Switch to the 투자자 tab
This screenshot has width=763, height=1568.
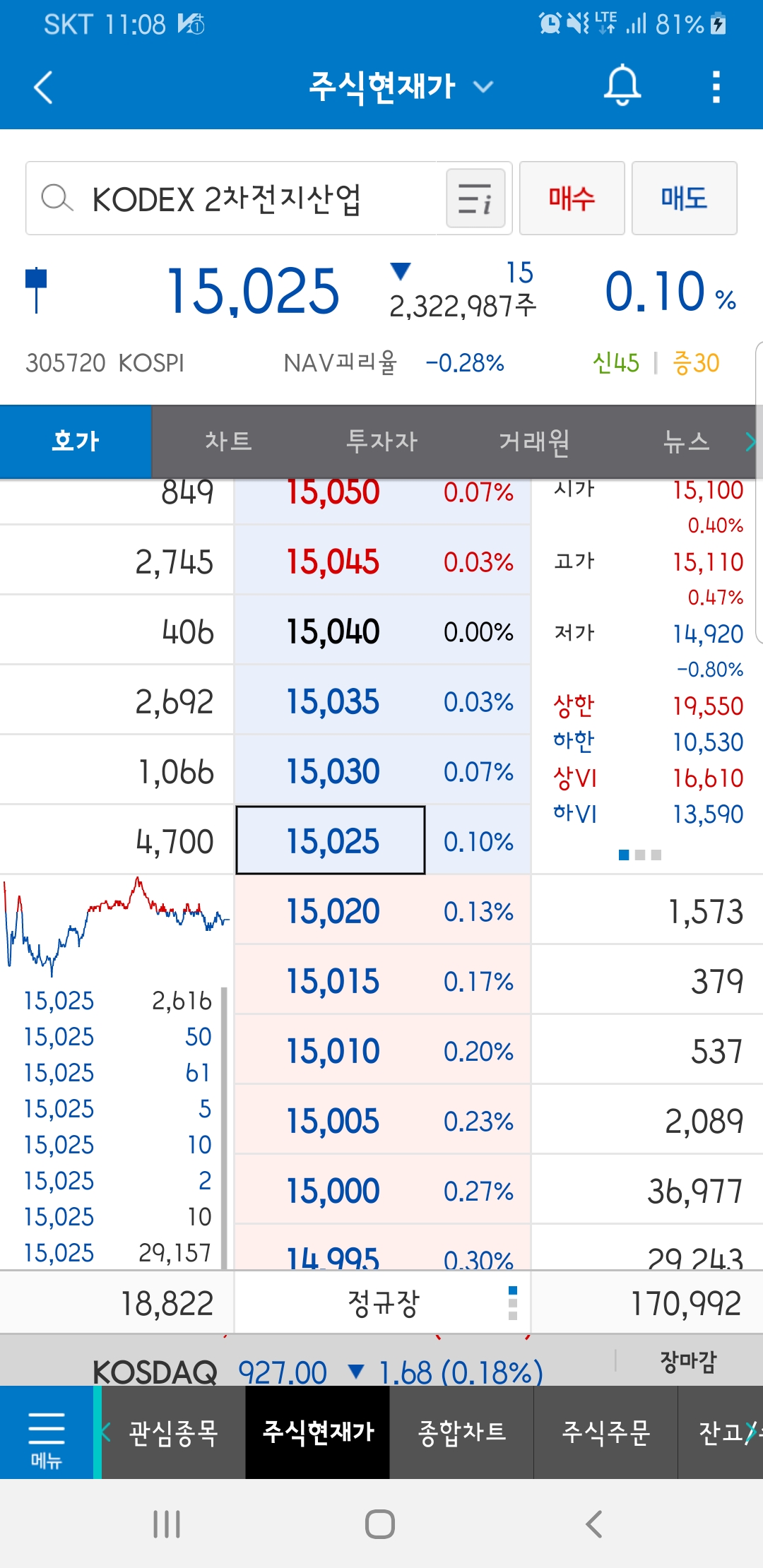tap(381, 442)
